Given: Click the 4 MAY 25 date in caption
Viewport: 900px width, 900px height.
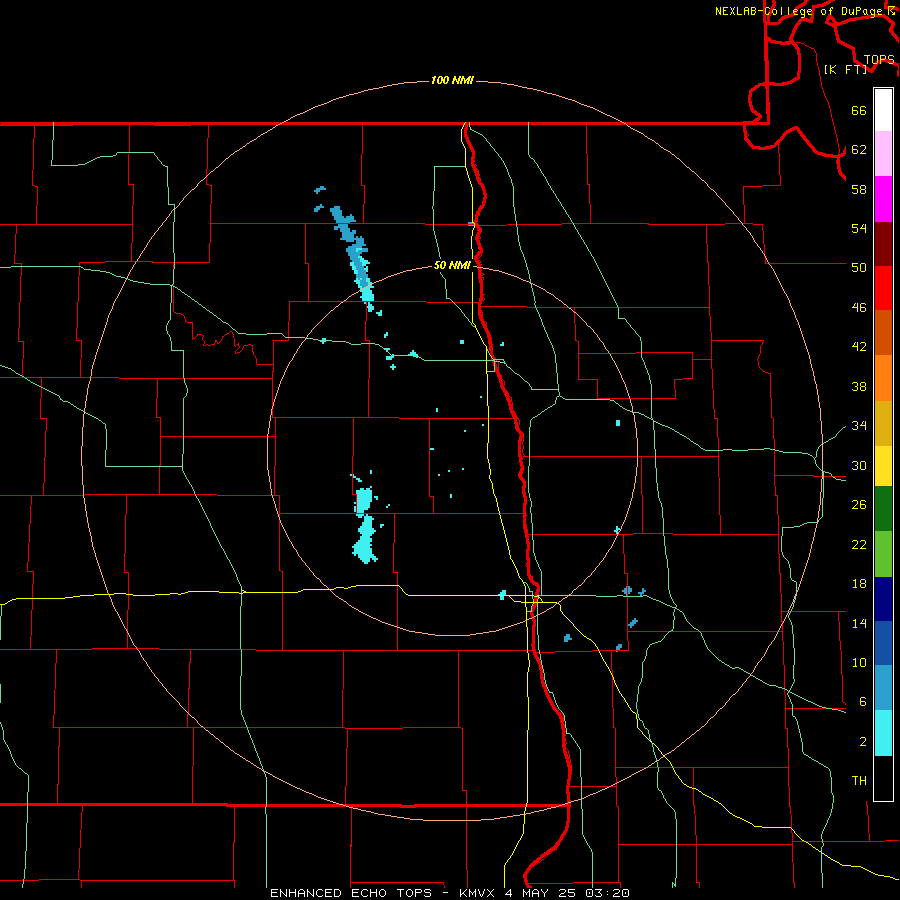Looking at the screenshot, I should [x=541, y=893].
